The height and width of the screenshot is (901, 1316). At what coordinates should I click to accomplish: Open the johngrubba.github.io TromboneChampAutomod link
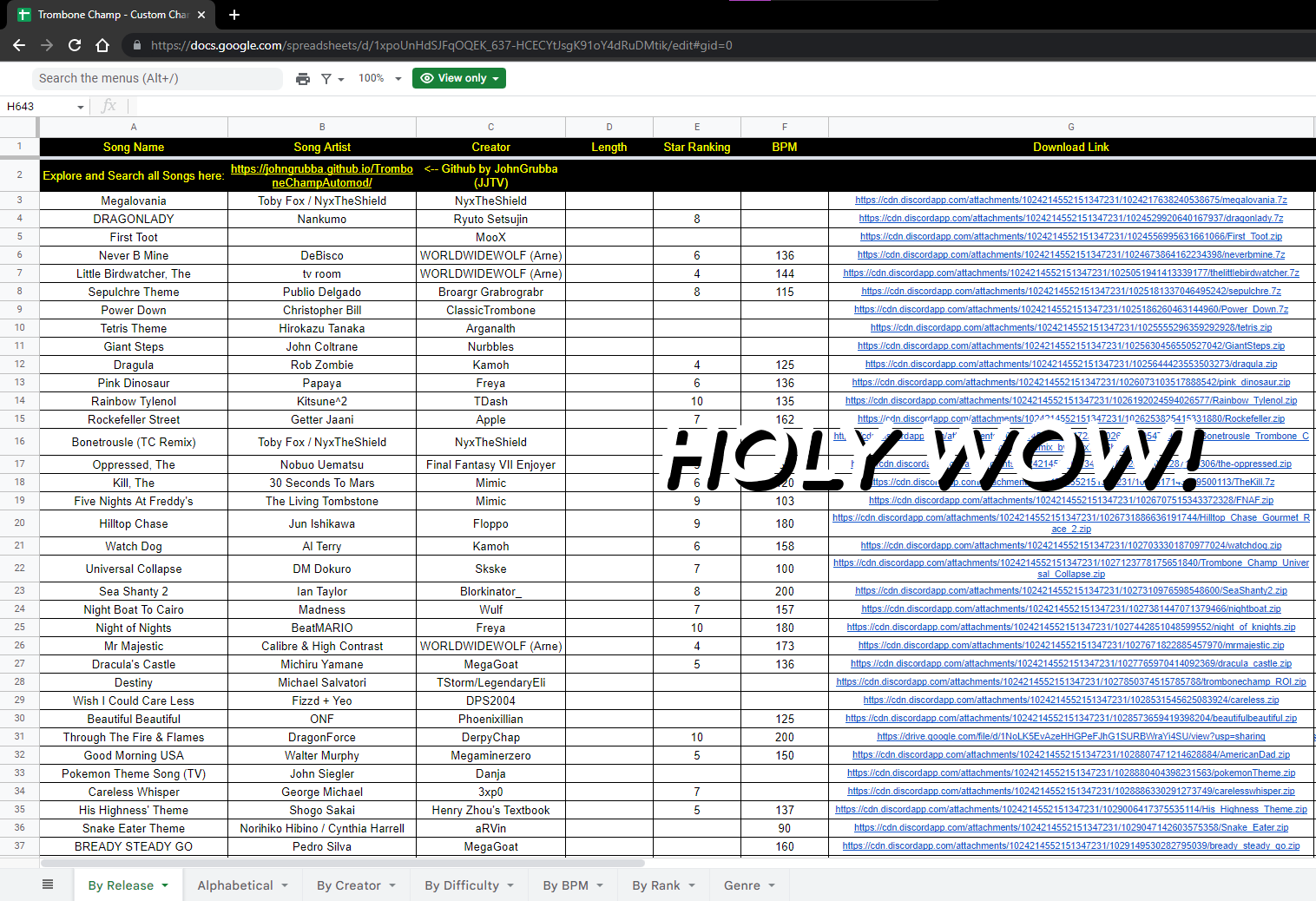(322, 175)
